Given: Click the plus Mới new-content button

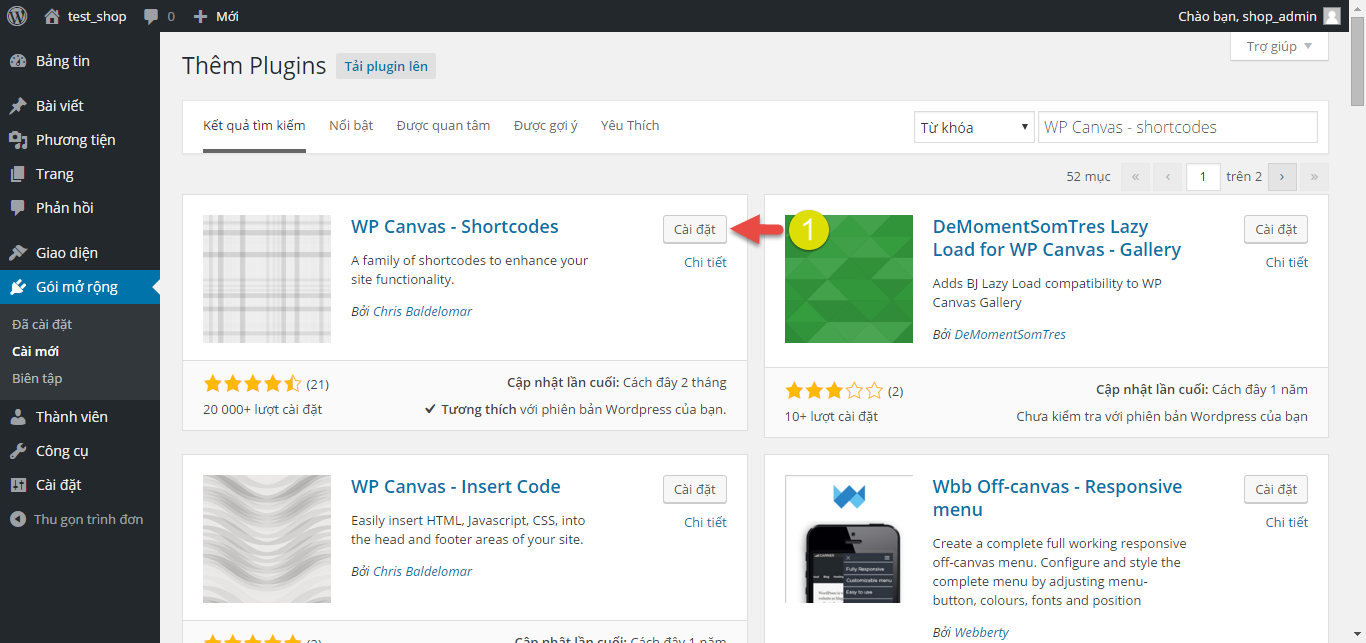Looking at the screenshot, I should tap(215, 16).
